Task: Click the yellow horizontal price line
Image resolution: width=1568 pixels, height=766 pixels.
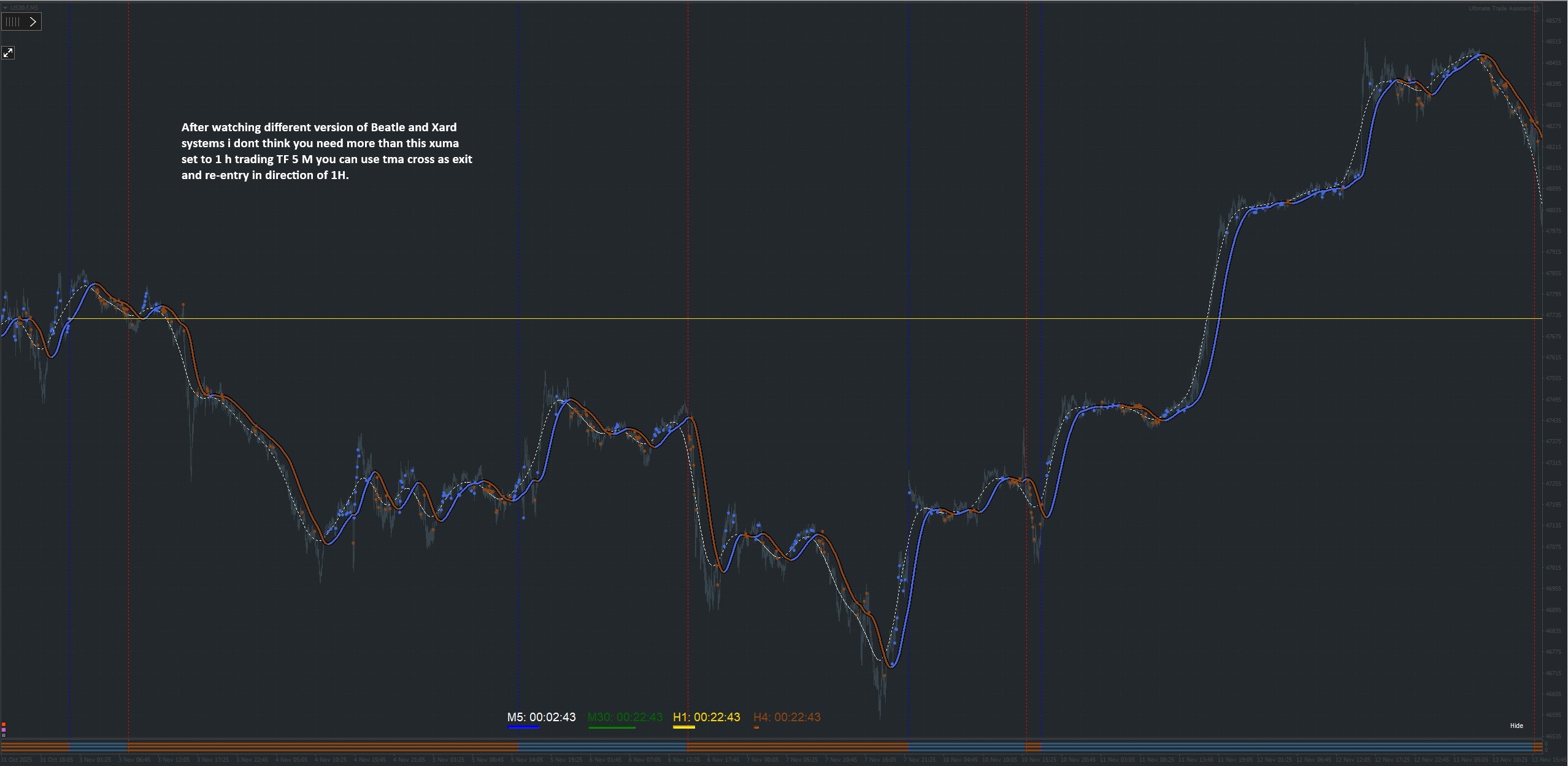Action: click(x=797, y=318)
